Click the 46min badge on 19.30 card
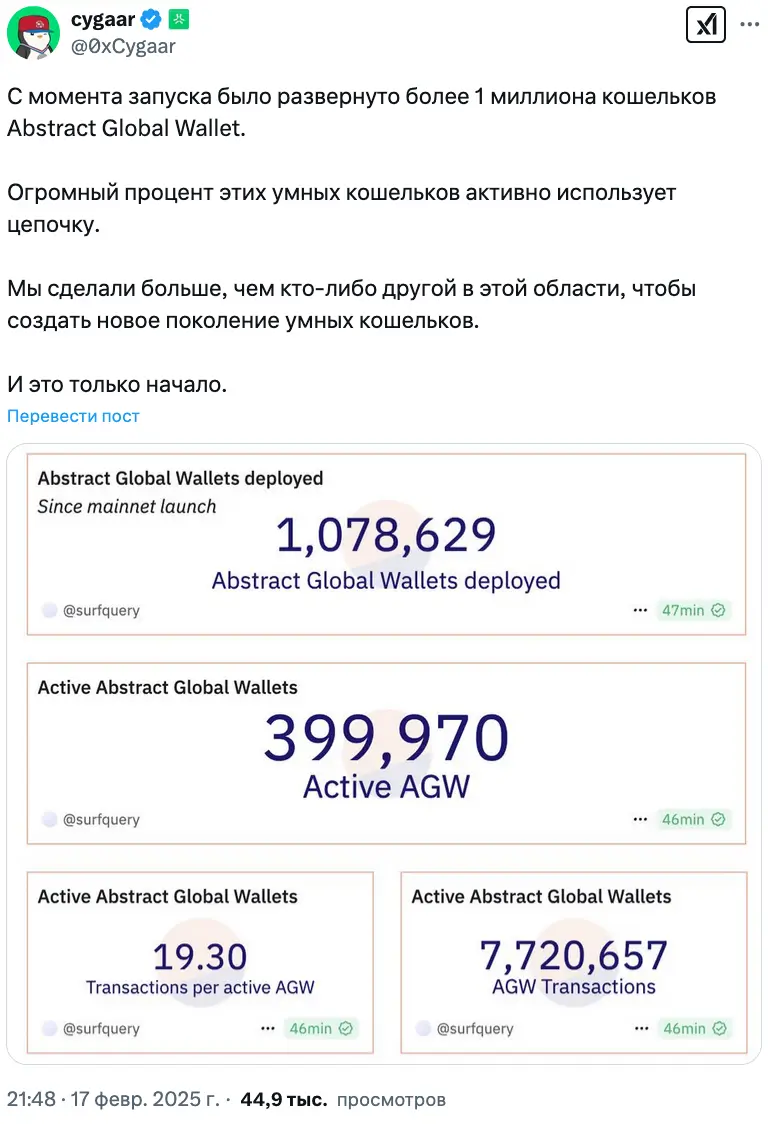 (x=319, y=1028)
